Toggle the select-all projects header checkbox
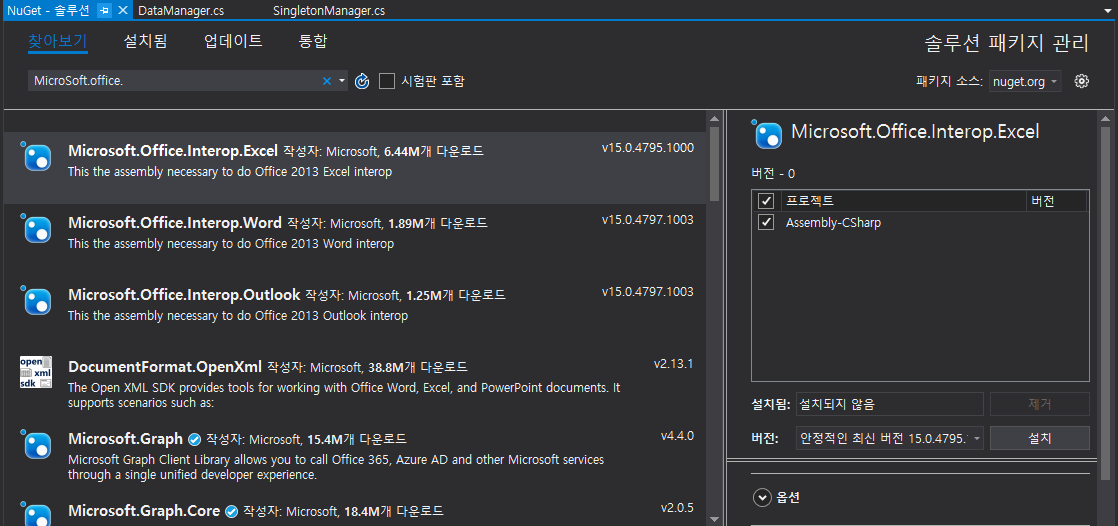Screen dimensions: 1118x526 click(x=766, y=201)
